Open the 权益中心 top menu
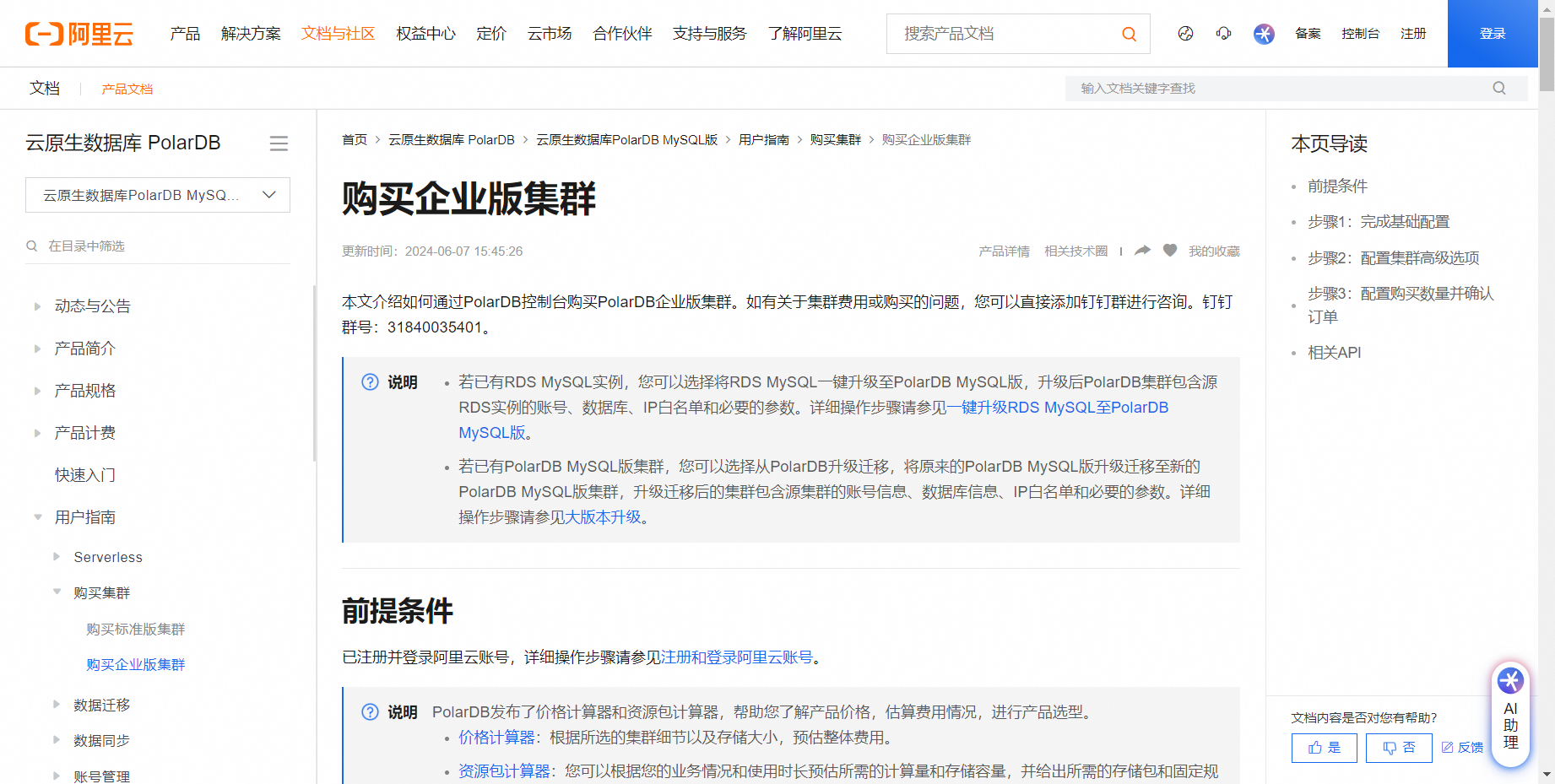 [x=426, y=34]
